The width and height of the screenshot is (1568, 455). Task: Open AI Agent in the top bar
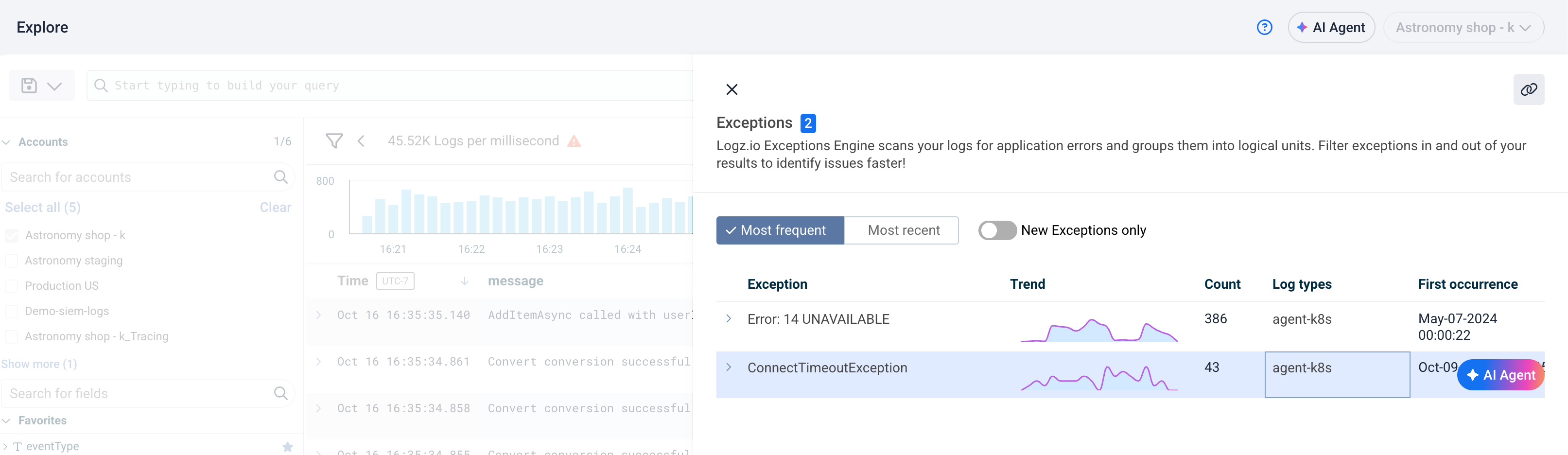click(1331, 27)
